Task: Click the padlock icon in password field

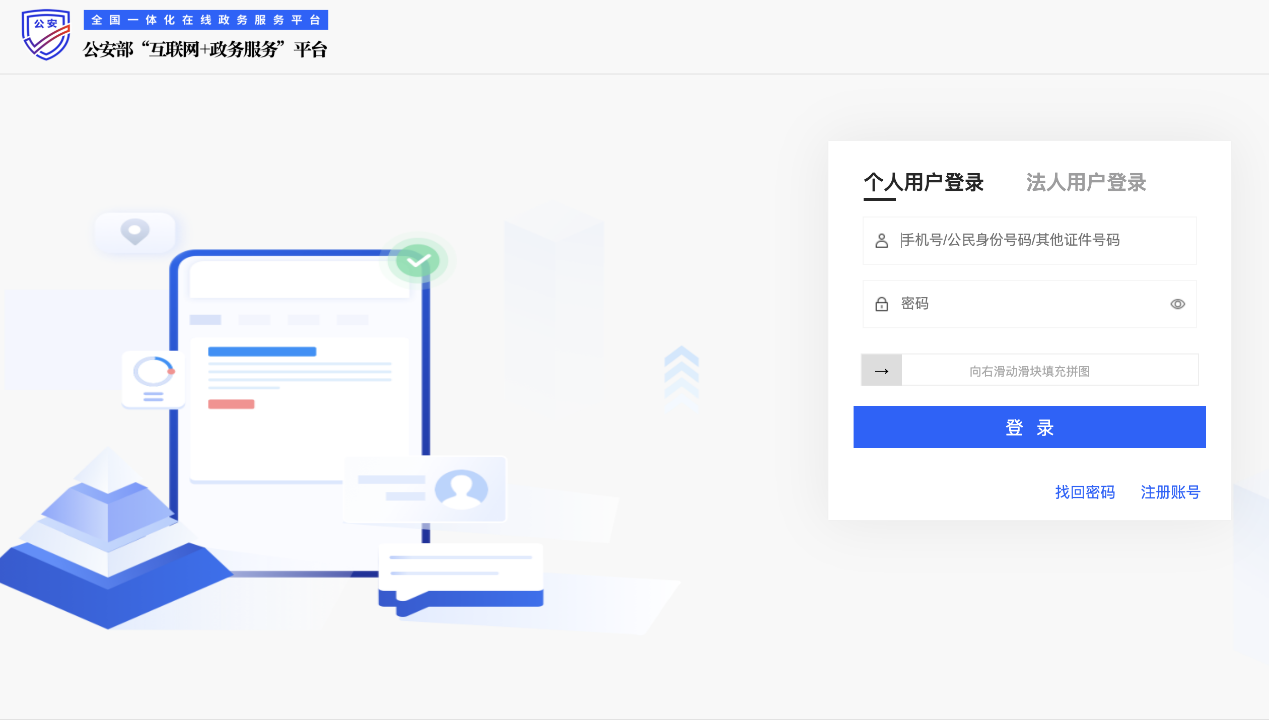Action: pyautogui.click(x=880, y=303)
